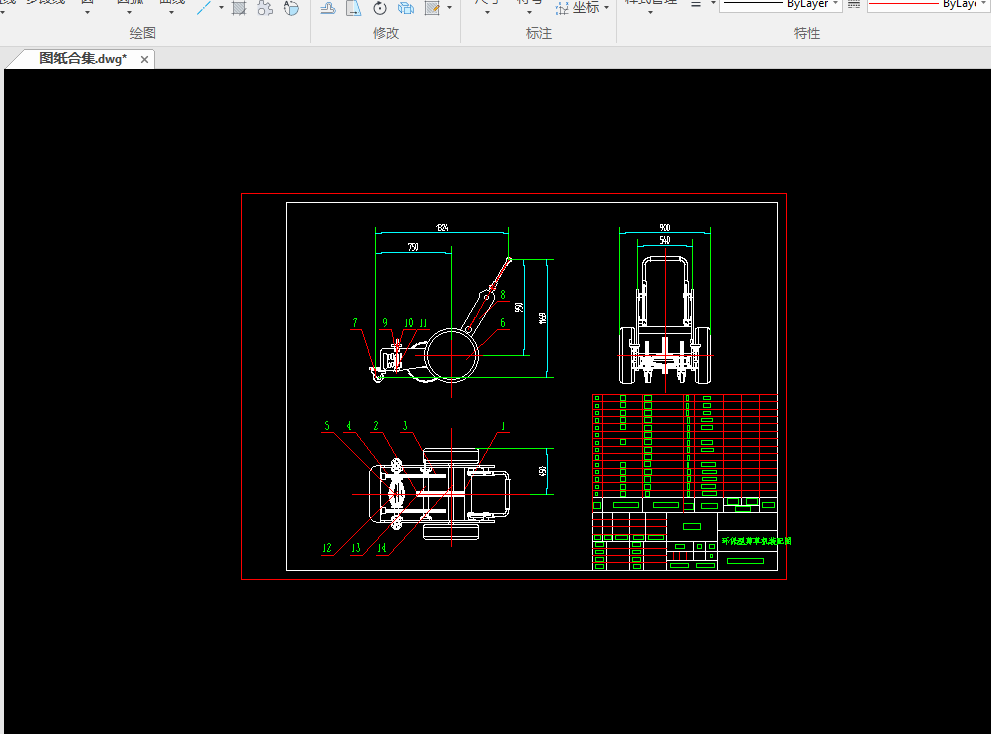The height and width of the screenshot is (734, 991).
Task: Click the 坐标 dimension button
Action: point(578,8)
